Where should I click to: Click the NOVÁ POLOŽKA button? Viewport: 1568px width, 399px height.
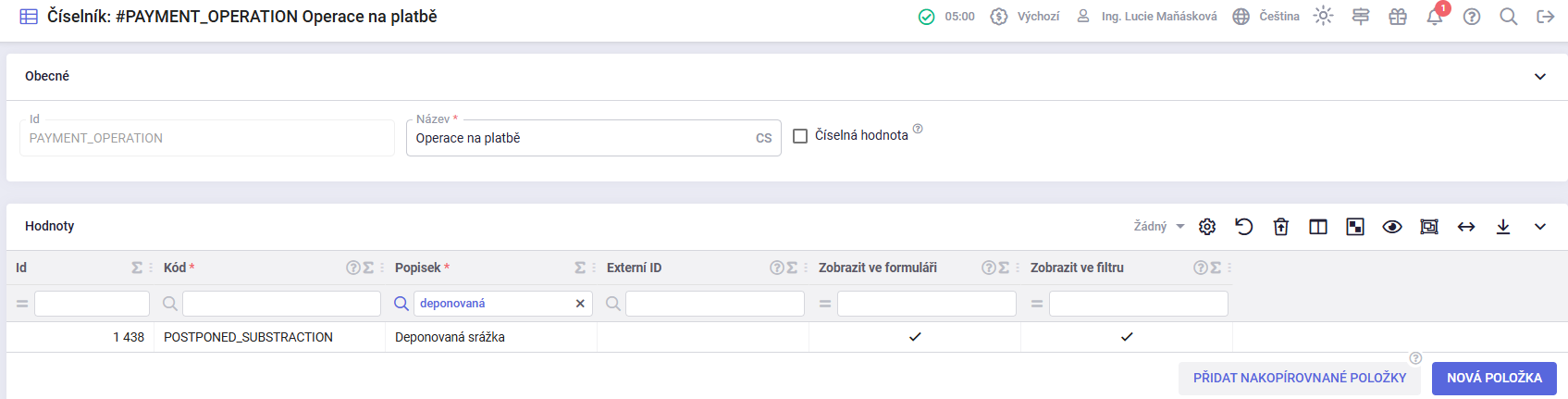[1494, 378]
